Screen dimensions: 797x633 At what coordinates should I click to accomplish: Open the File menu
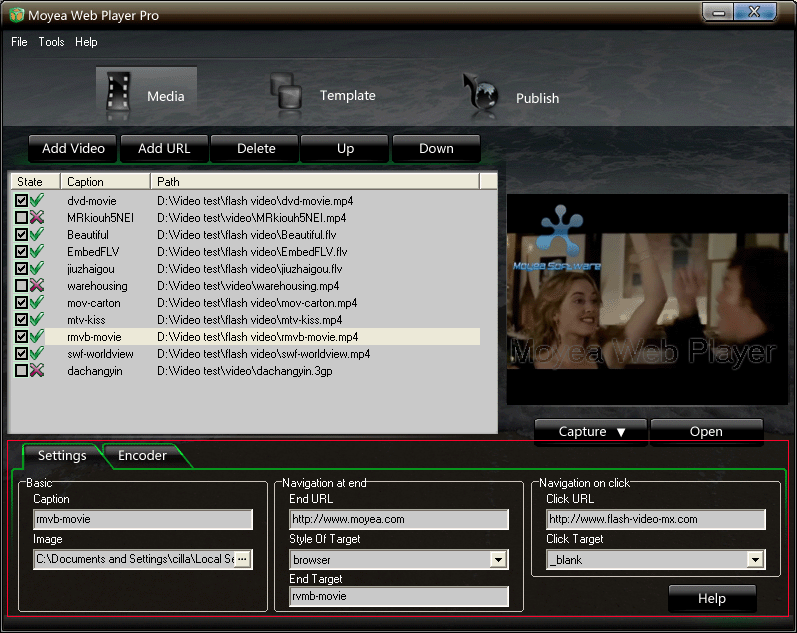[19, 42]
